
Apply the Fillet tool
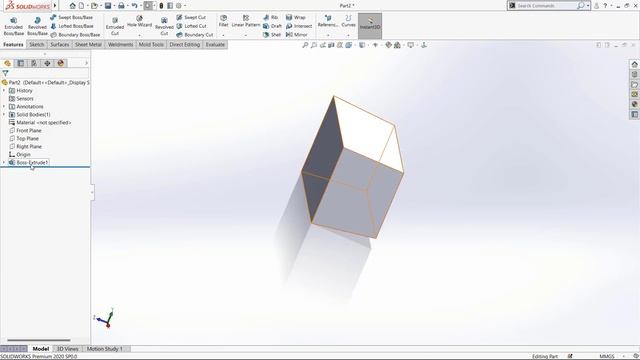(223, 21)
